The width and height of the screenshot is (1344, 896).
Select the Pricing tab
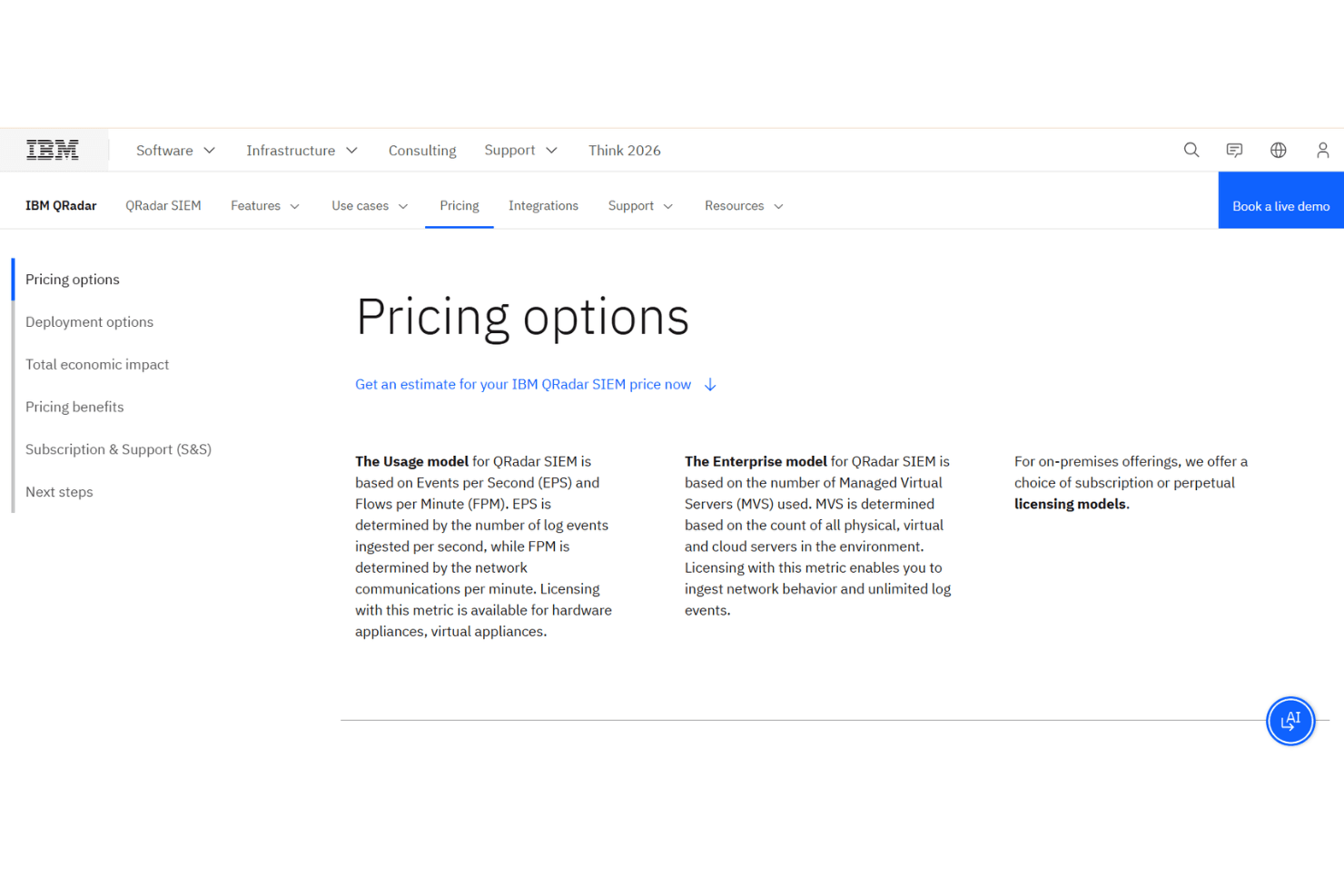[x=460, y=206]
